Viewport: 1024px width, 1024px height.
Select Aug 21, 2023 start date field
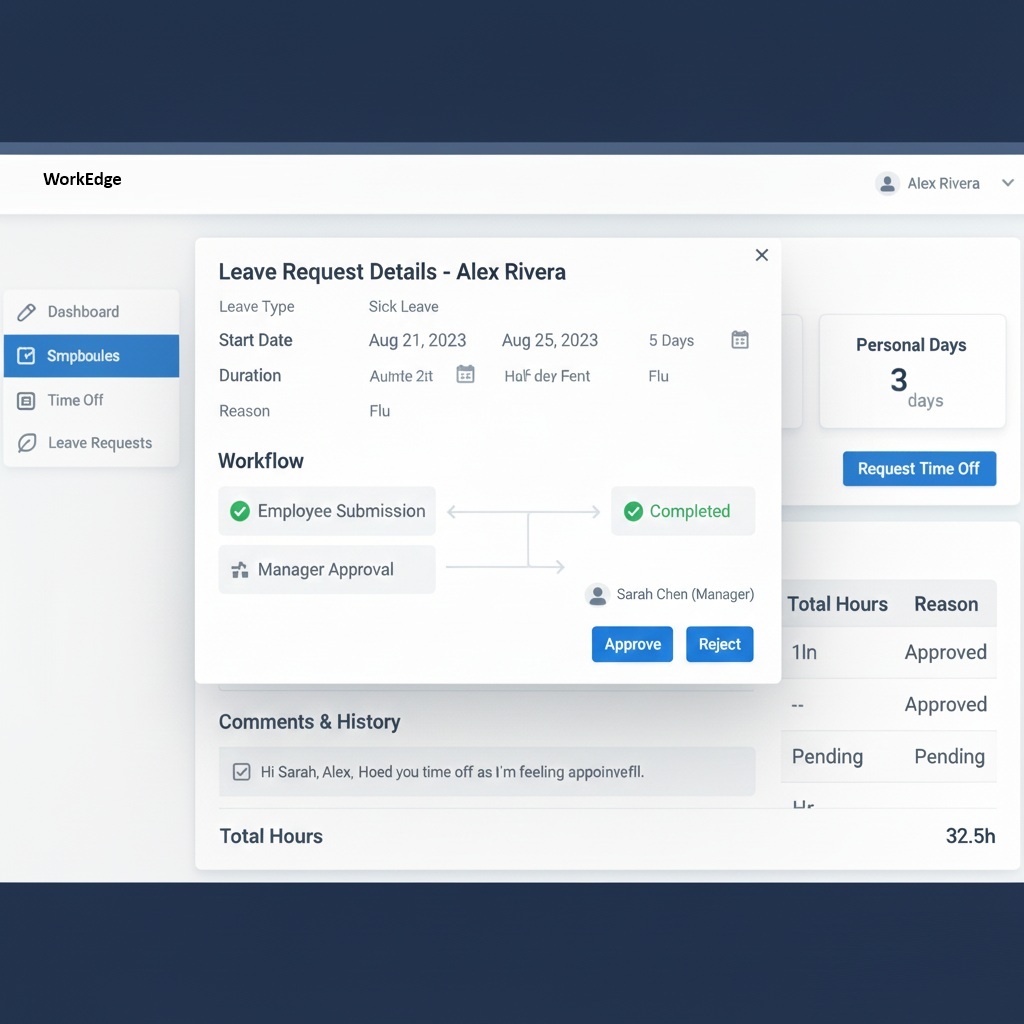417,340
